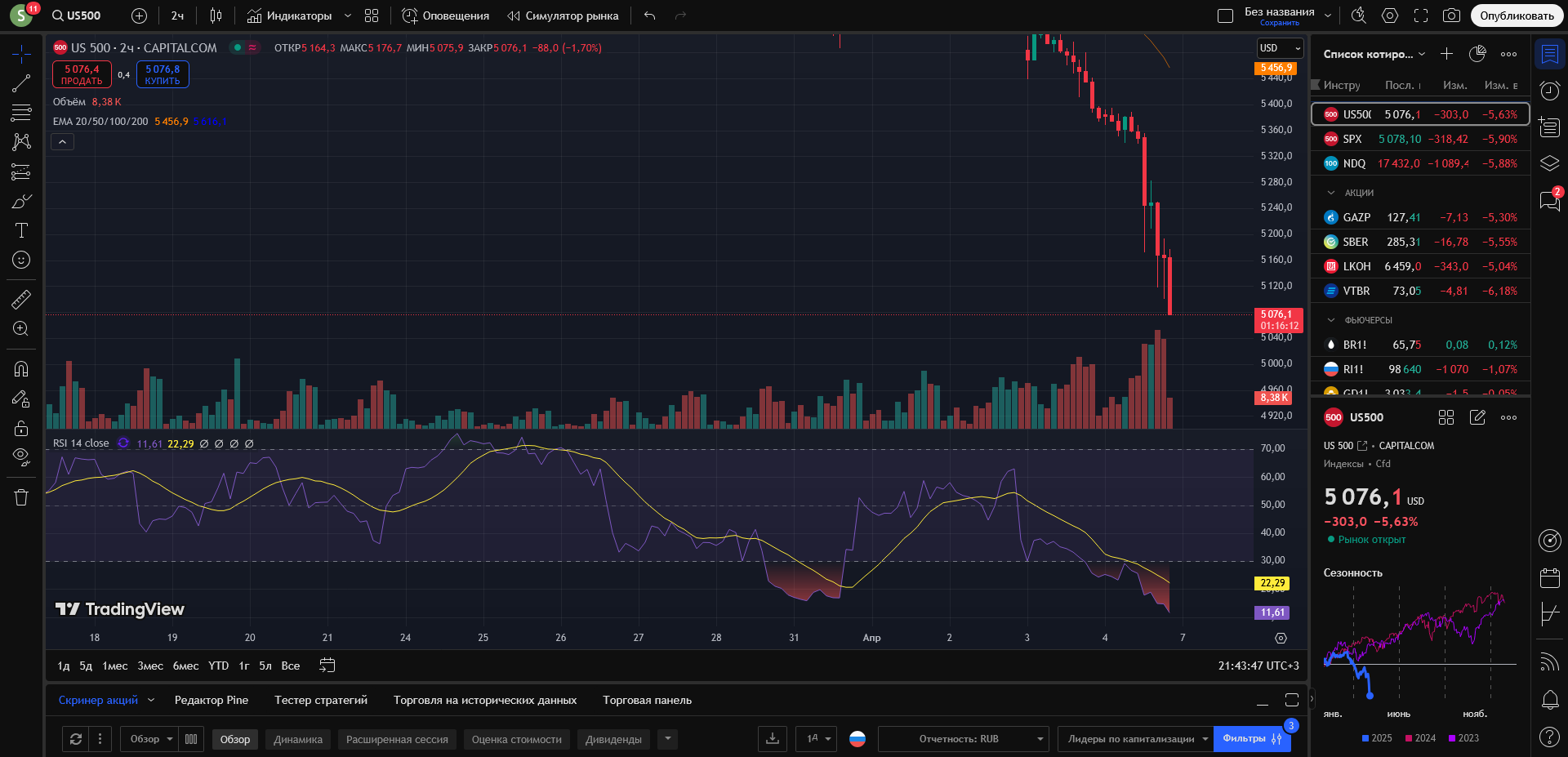Open the economic calendar panel
Viewport: 1568px width, 757px height.
1549,578
